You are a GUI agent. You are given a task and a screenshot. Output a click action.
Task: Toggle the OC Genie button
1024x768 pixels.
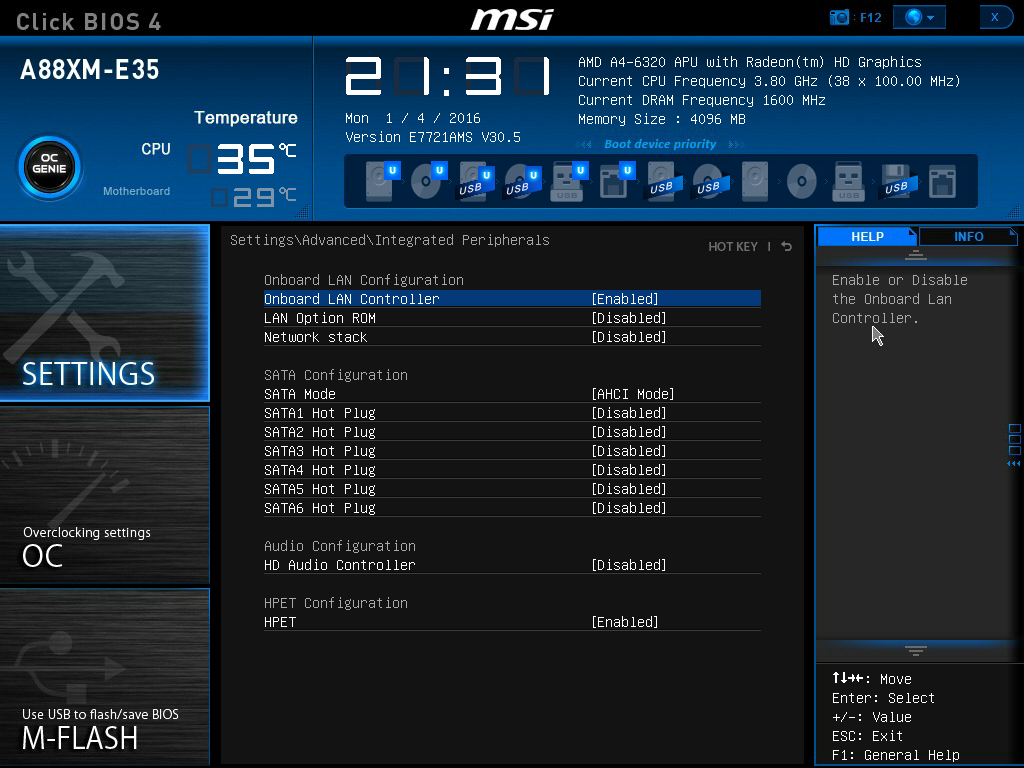(50, 168)
